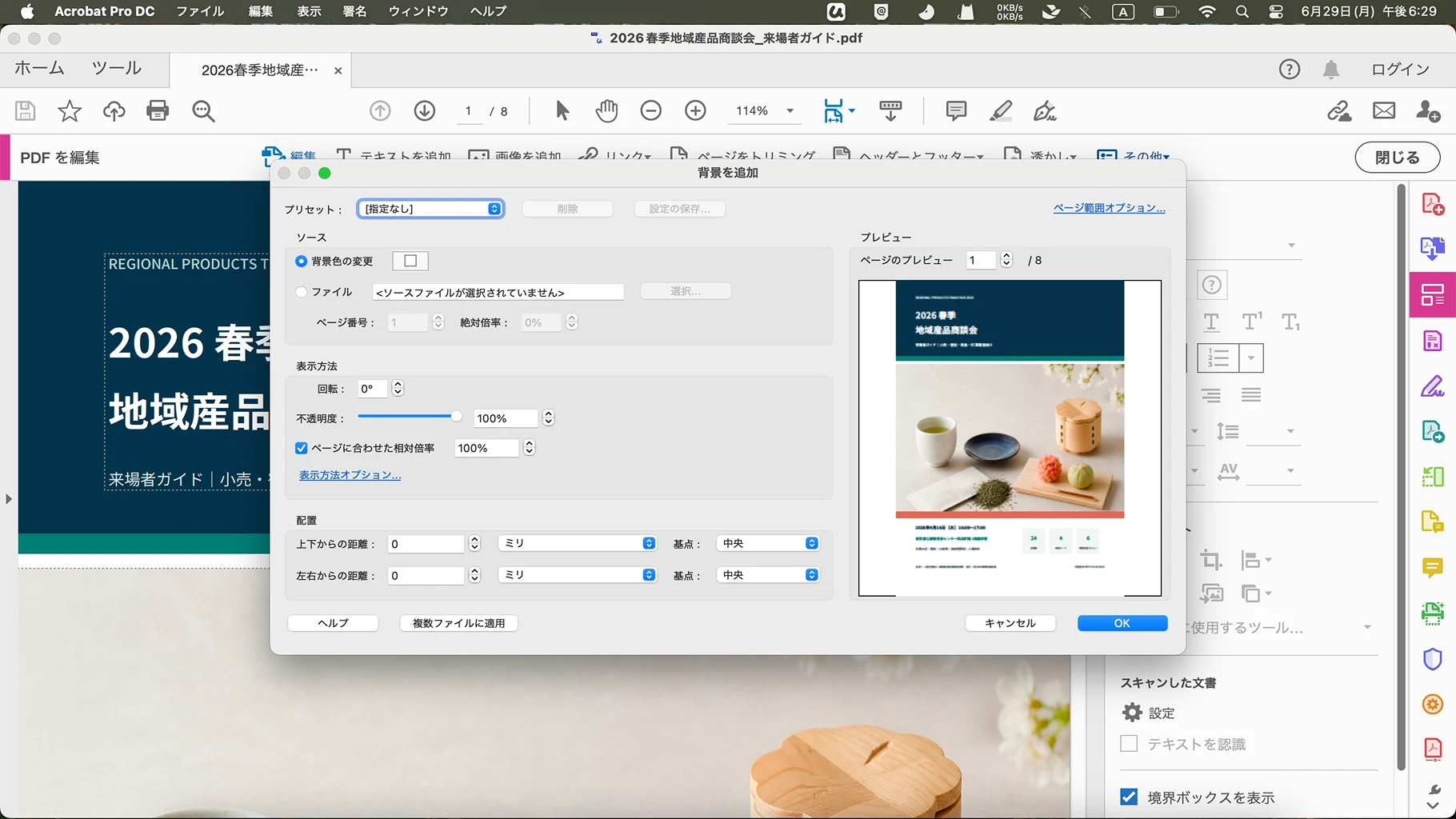Open Create PDF tool in right rail
The height and width of the screenshot is (819, 1456).
(x=1432, y=205)
